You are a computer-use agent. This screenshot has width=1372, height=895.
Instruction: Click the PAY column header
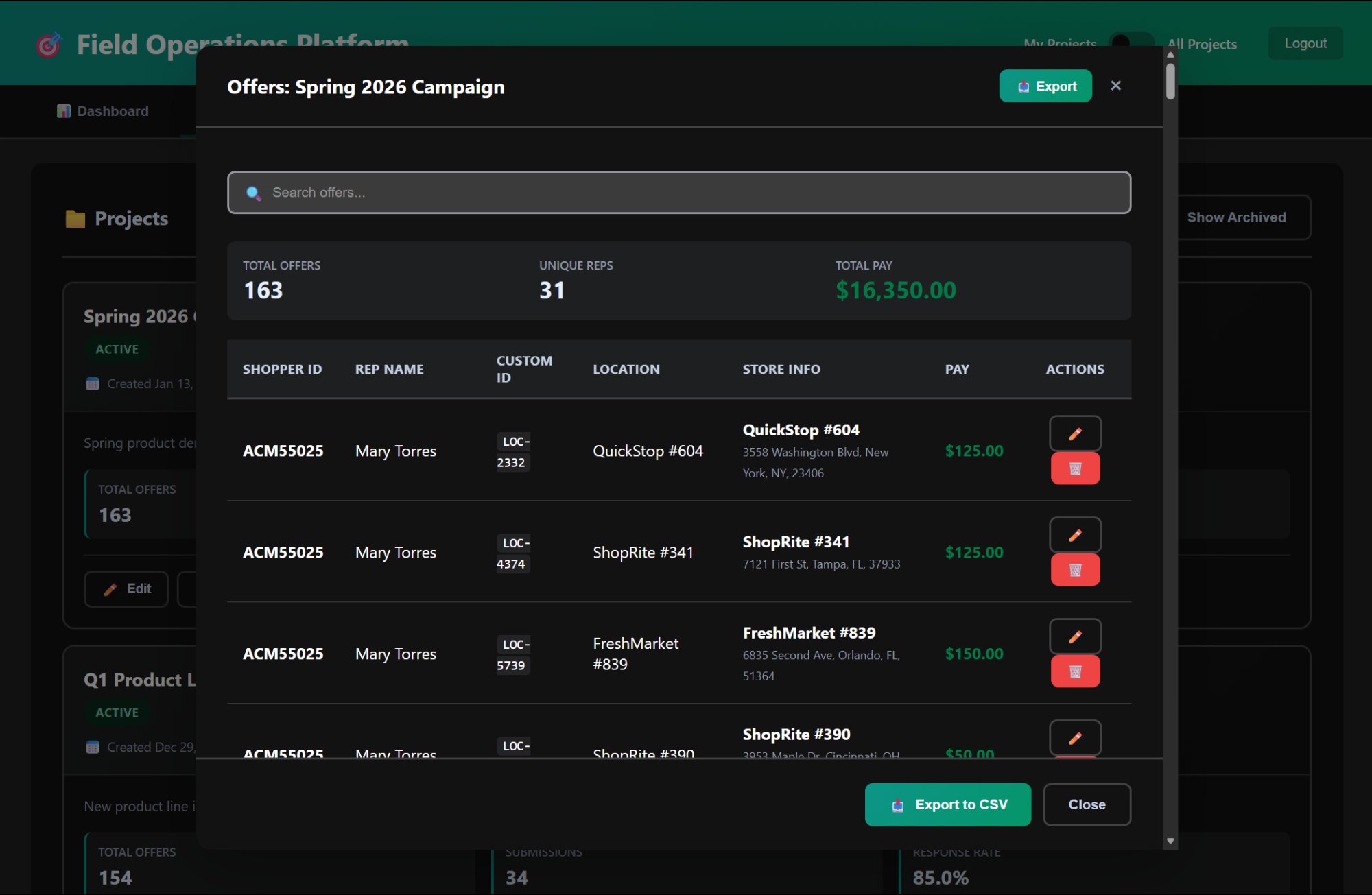click(957, 369)
